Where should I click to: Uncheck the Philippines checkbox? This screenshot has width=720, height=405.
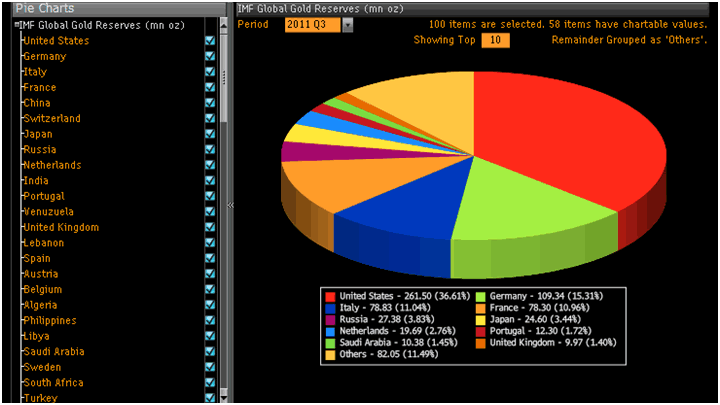[210, 320]
